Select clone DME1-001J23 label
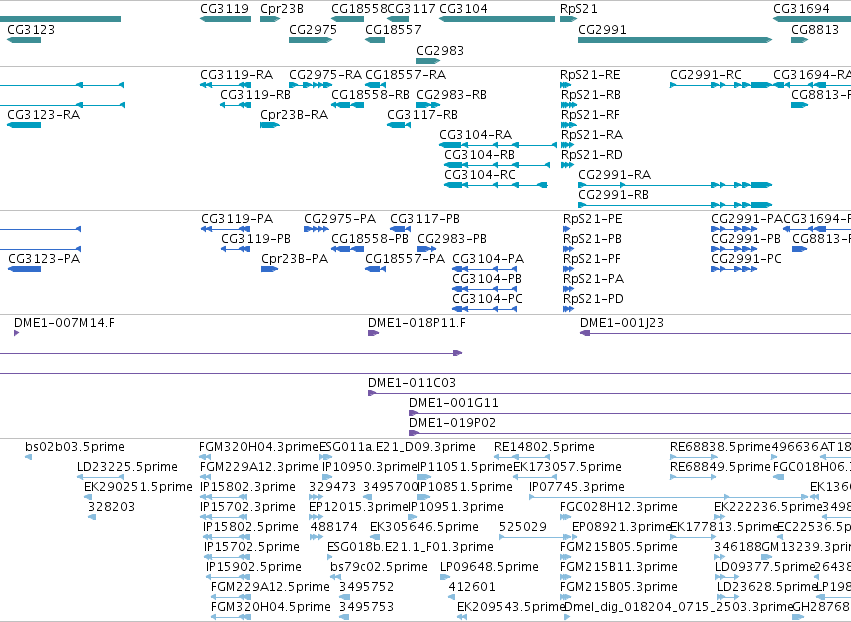Image resolution: width=851 pixels, height=622 pixels. tap(621, 323)
